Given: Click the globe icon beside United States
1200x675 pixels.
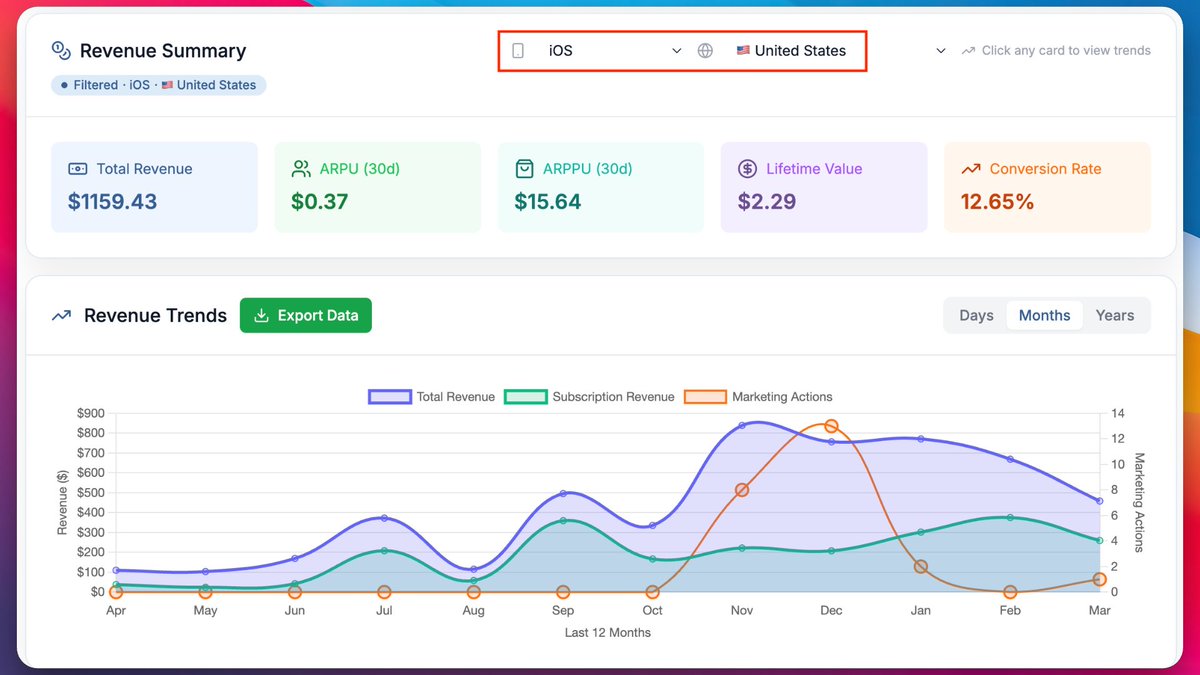Looking at the screenshot, I should point(705,50).
